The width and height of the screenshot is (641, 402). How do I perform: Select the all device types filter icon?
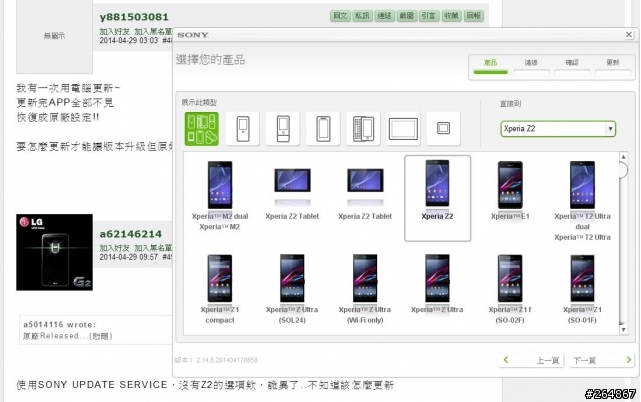(202, 129)
